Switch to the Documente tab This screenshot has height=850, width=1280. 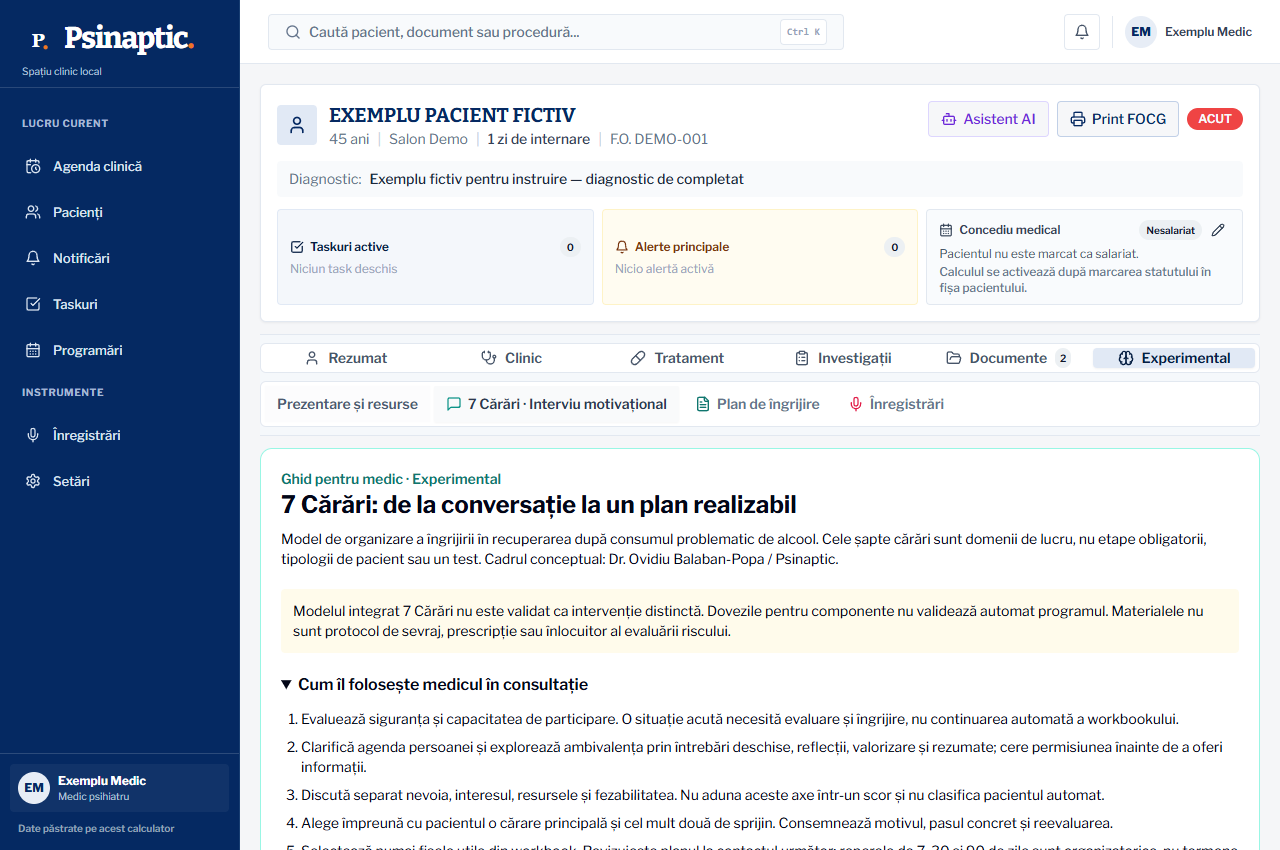coord(1008,358)
